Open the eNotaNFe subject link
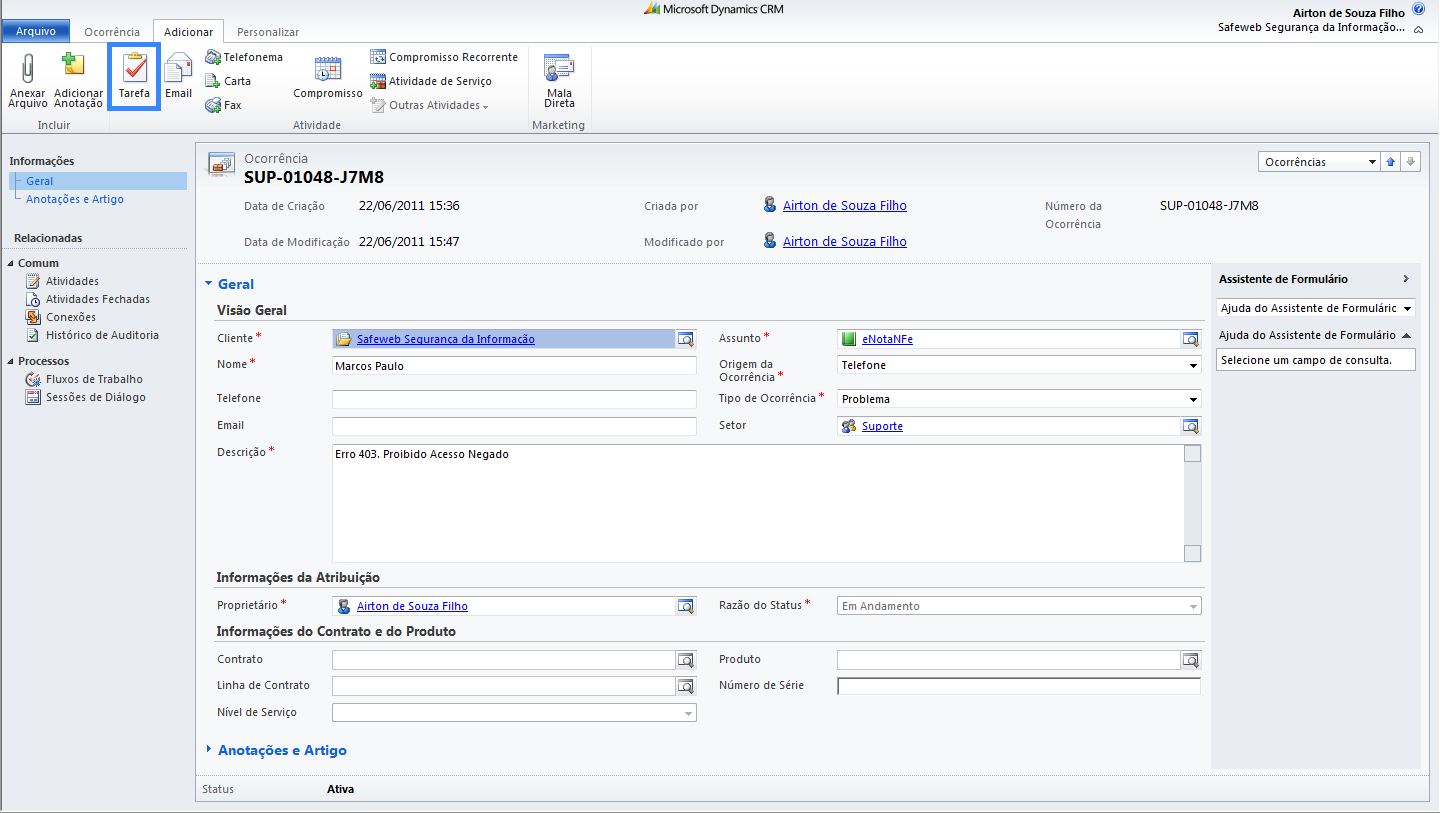1440x813 pixels. [887, 339]
